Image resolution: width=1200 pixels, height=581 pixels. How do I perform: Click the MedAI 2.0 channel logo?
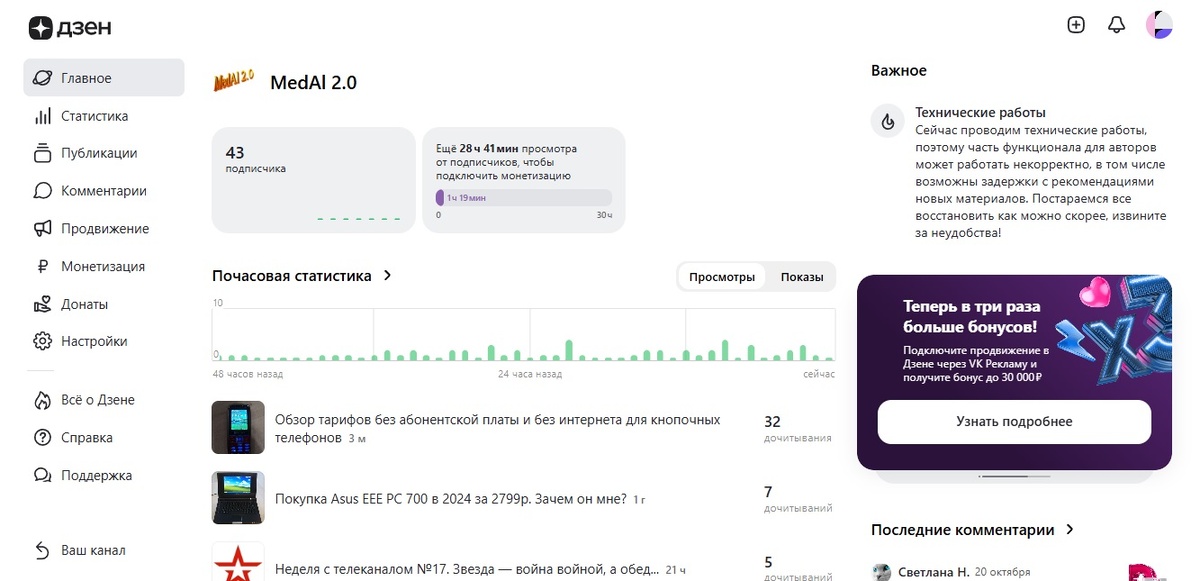[234, 82]
